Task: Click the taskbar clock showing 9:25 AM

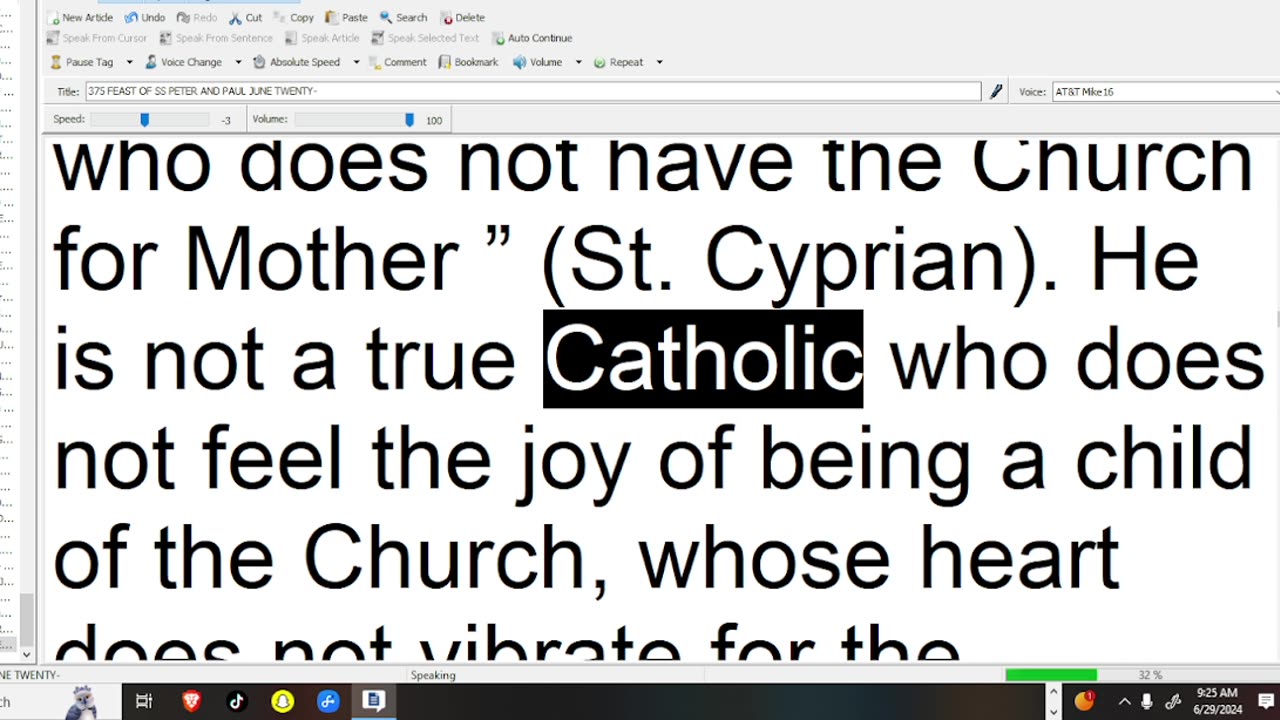Action: (x=1216, y=701)
